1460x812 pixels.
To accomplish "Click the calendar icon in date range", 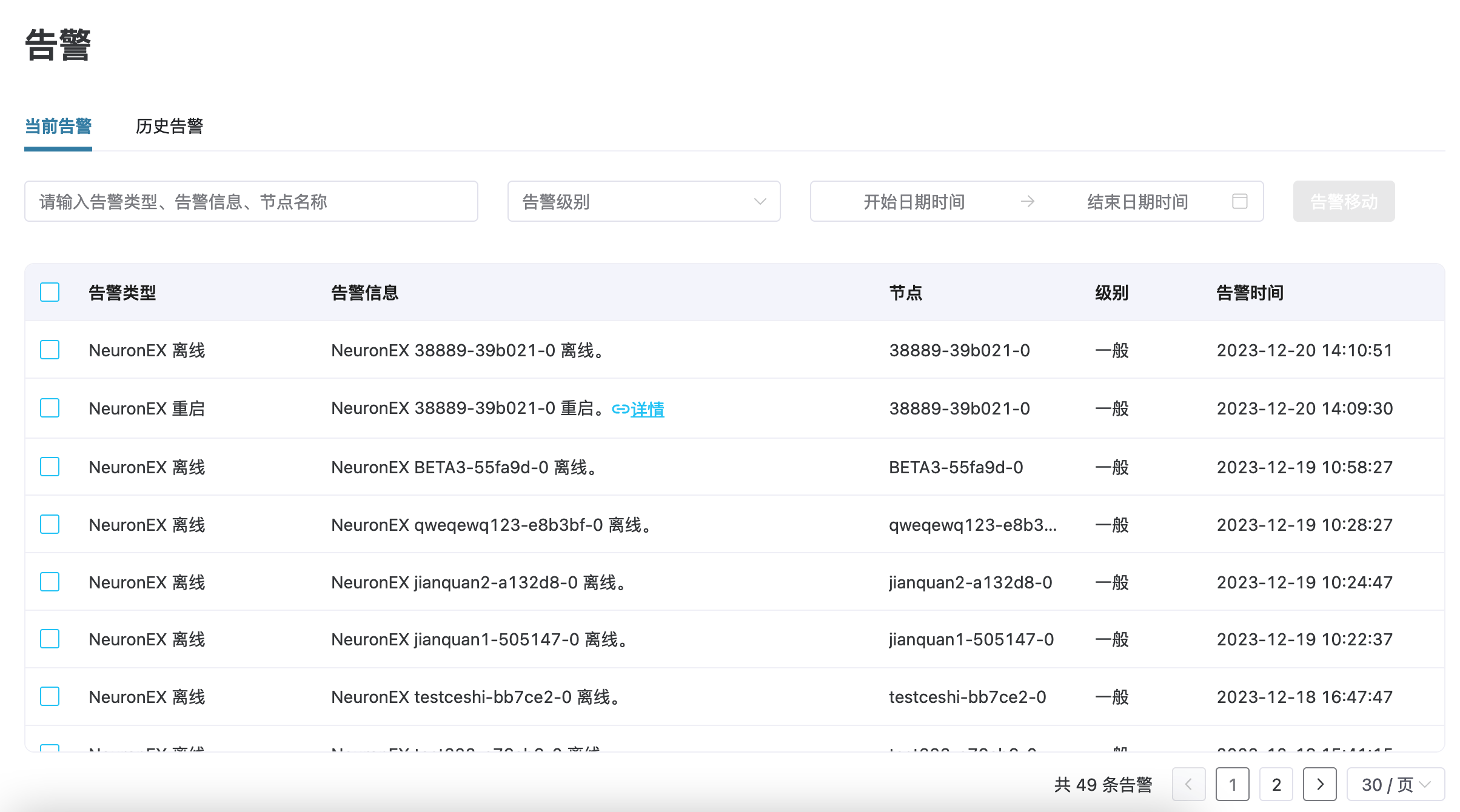I will pos(1239,201).
